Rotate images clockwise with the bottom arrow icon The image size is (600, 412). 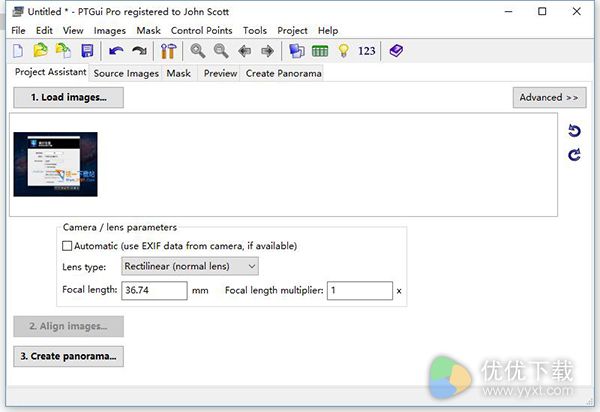point(574,155)
